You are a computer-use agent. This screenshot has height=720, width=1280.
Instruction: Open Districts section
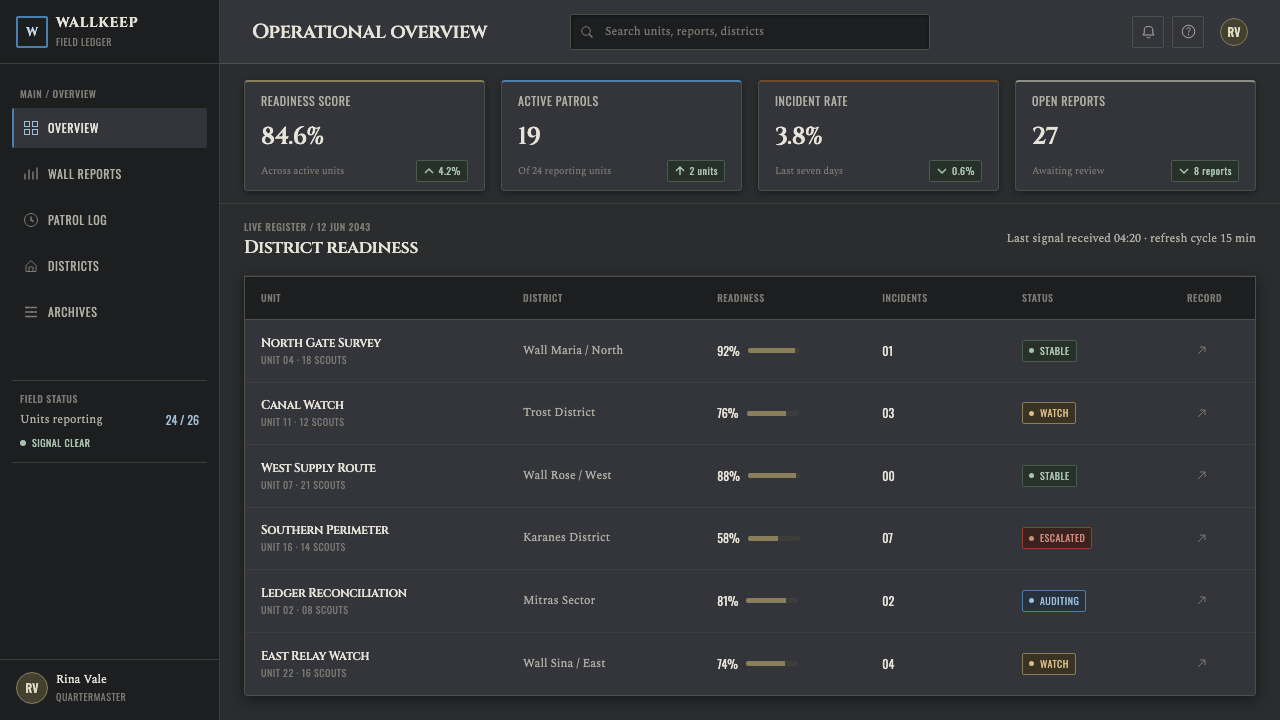pyautogui.click(x=109, y=266)
